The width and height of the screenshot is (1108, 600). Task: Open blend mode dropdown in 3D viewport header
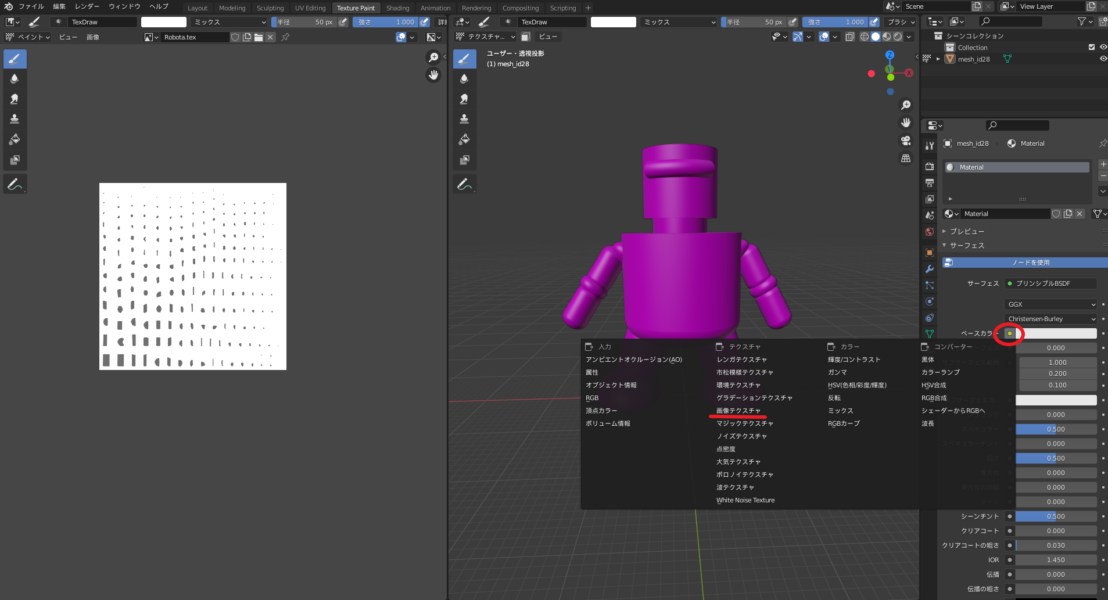[x=679, y=22]
